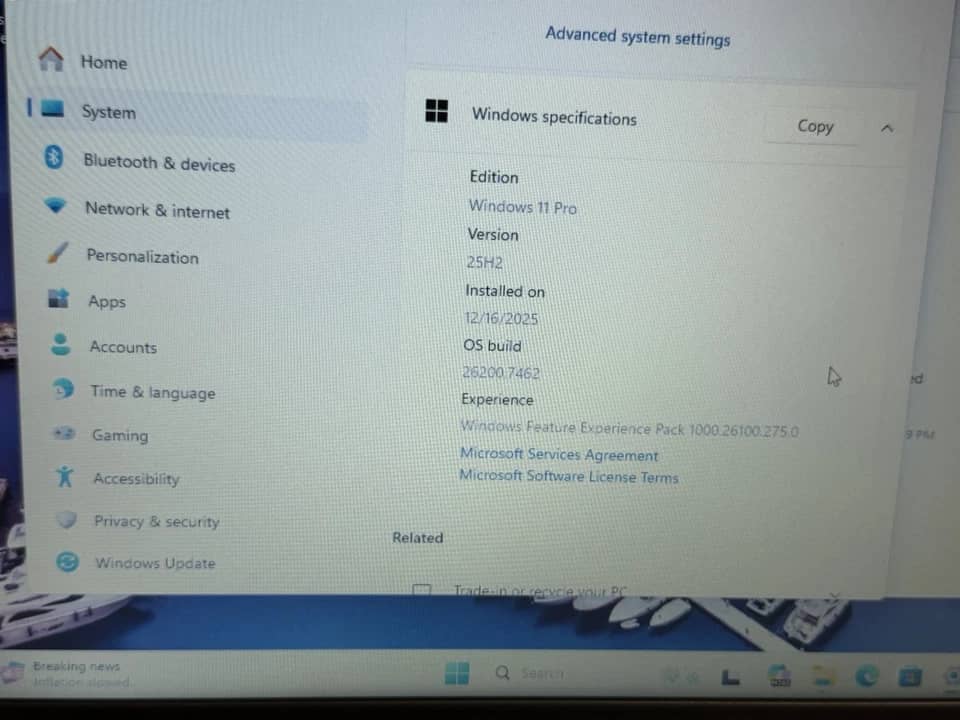The image size is (960, 720).
Task: Select the Windows Feature Experience Pack text
Action: tap(629, 428)
